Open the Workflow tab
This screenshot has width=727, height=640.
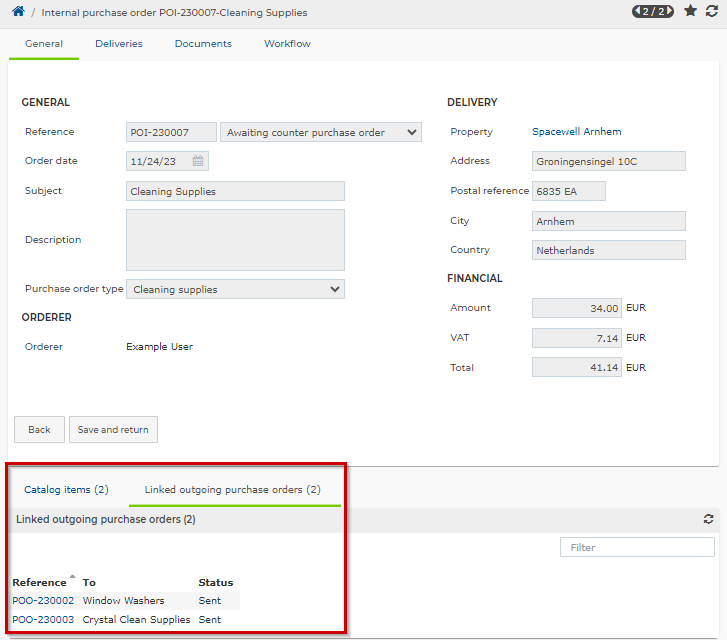click(287, 44)
